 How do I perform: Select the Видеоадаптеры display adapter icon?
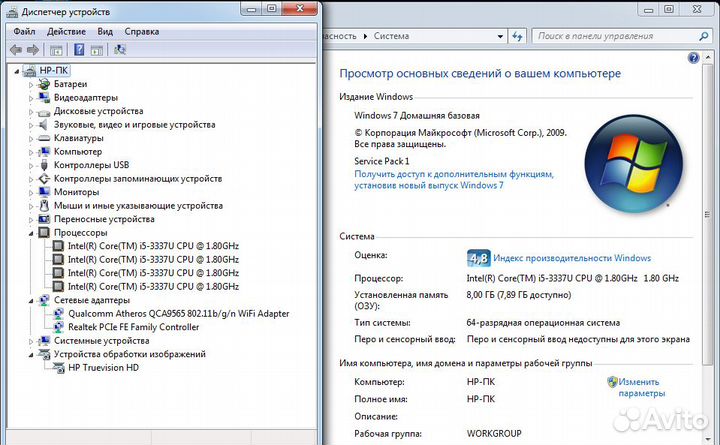[44, 97]
